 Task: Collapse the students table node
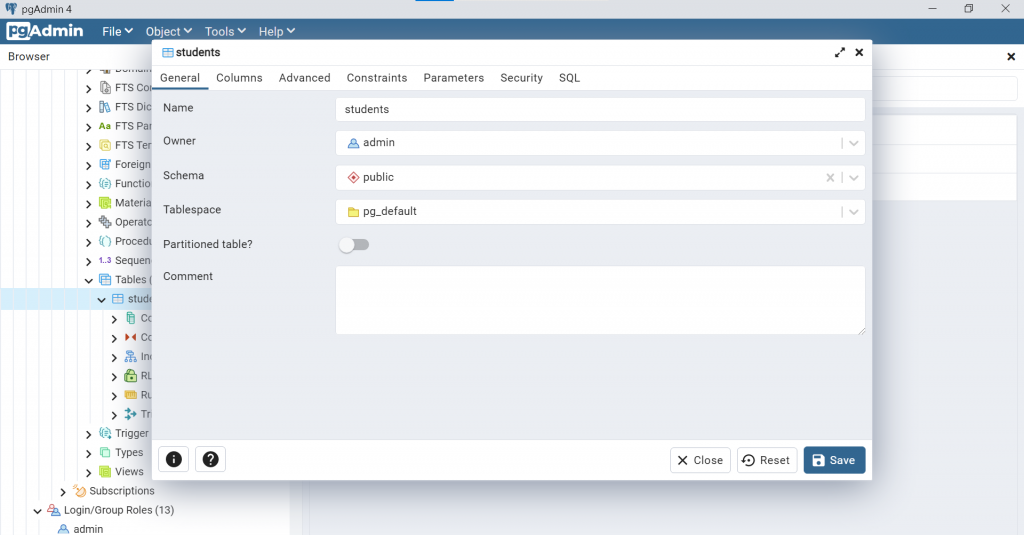(101, 299)
